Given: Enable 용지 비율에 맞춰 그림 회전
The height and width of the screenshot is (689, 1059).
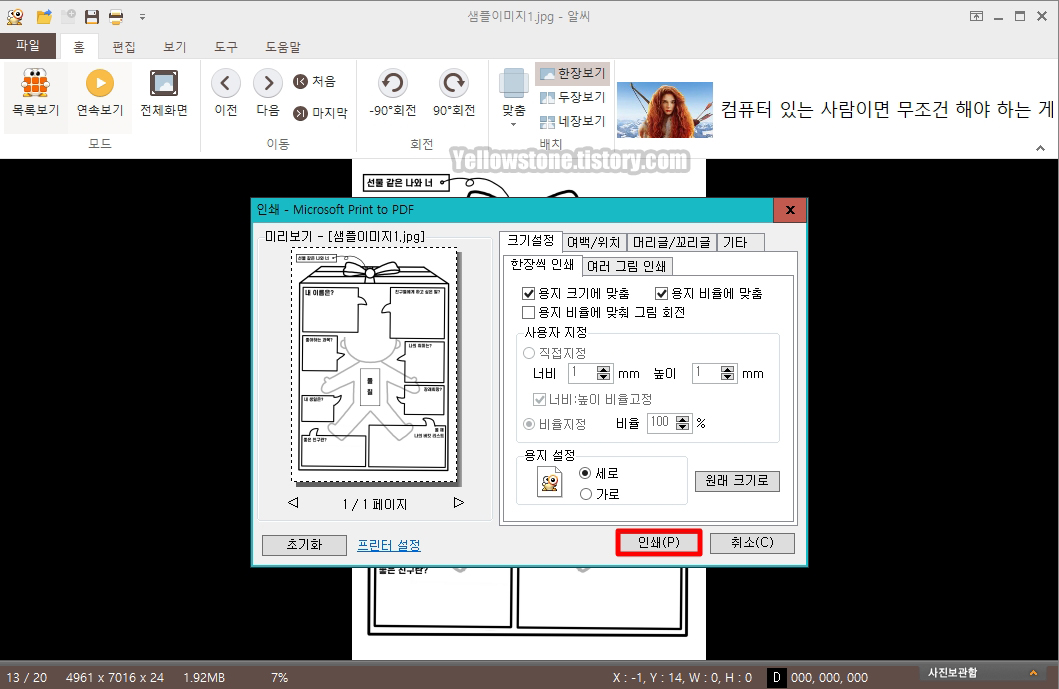Looking at the screenshot, I should (530, 312).
